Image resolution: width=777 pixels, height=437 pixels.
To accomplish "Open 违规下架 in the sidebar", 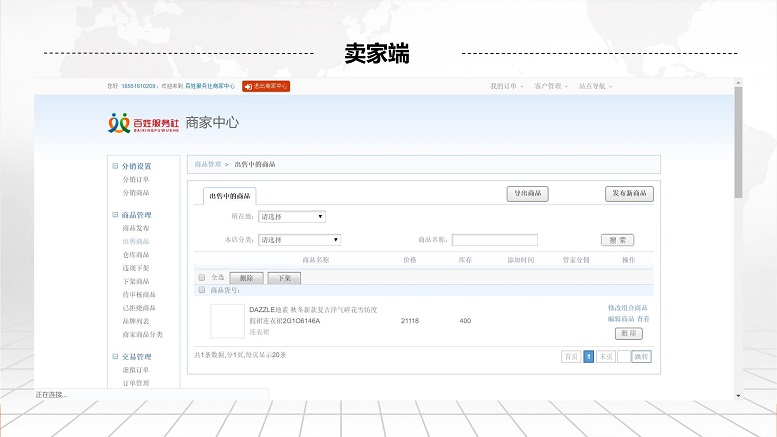I will pyautogui.click(x=136, y=268).
